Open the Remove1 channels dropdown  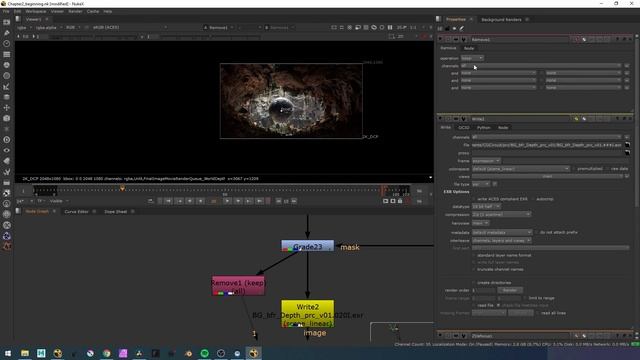click(541, 66)
